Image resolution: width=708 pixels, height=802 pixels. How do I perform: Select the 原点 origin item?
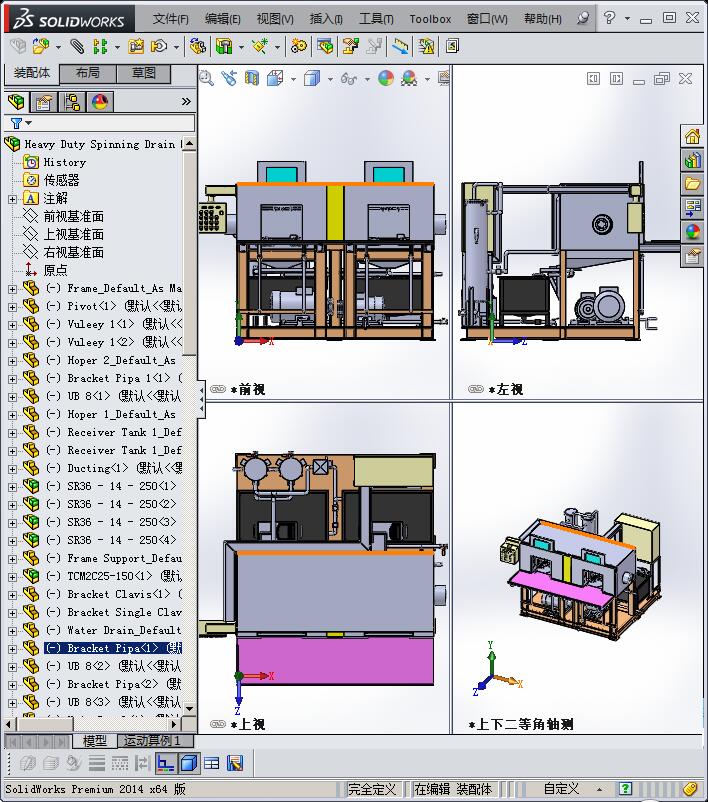point(56,270)
